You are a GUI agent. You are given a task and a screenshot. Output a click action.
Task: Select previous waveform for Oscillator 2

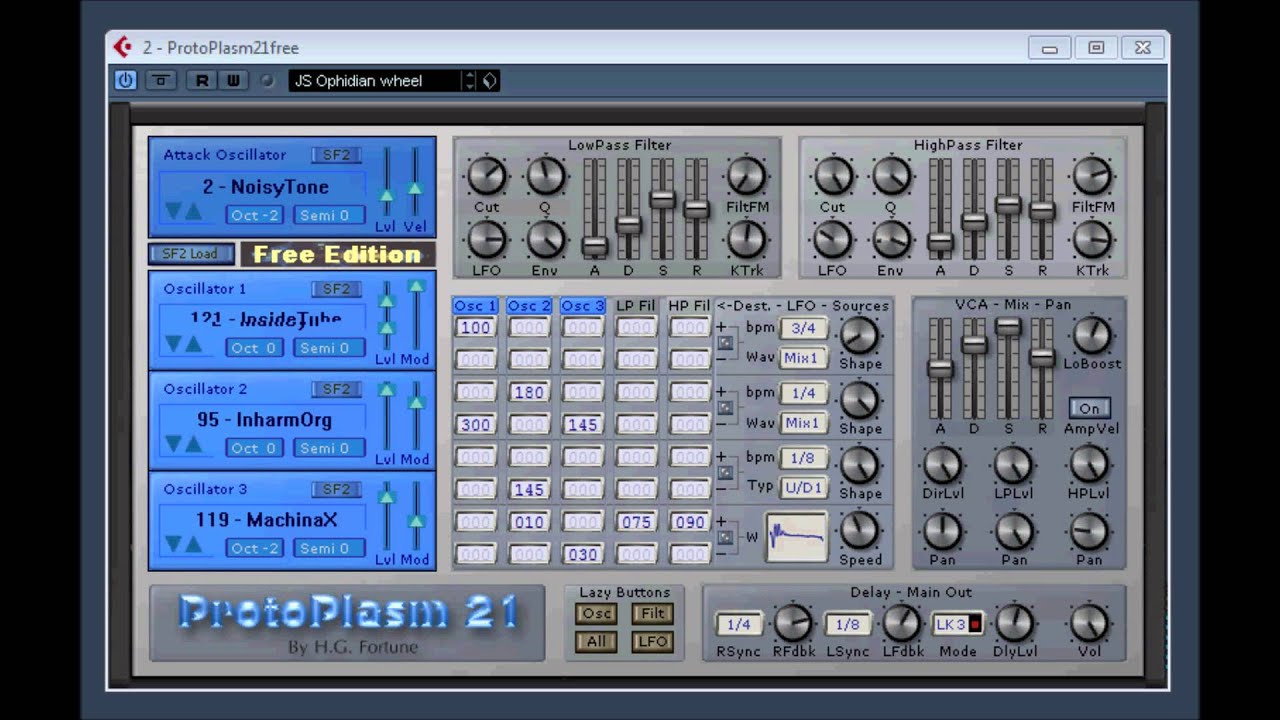pyautogui.click(x=173, y=444)
